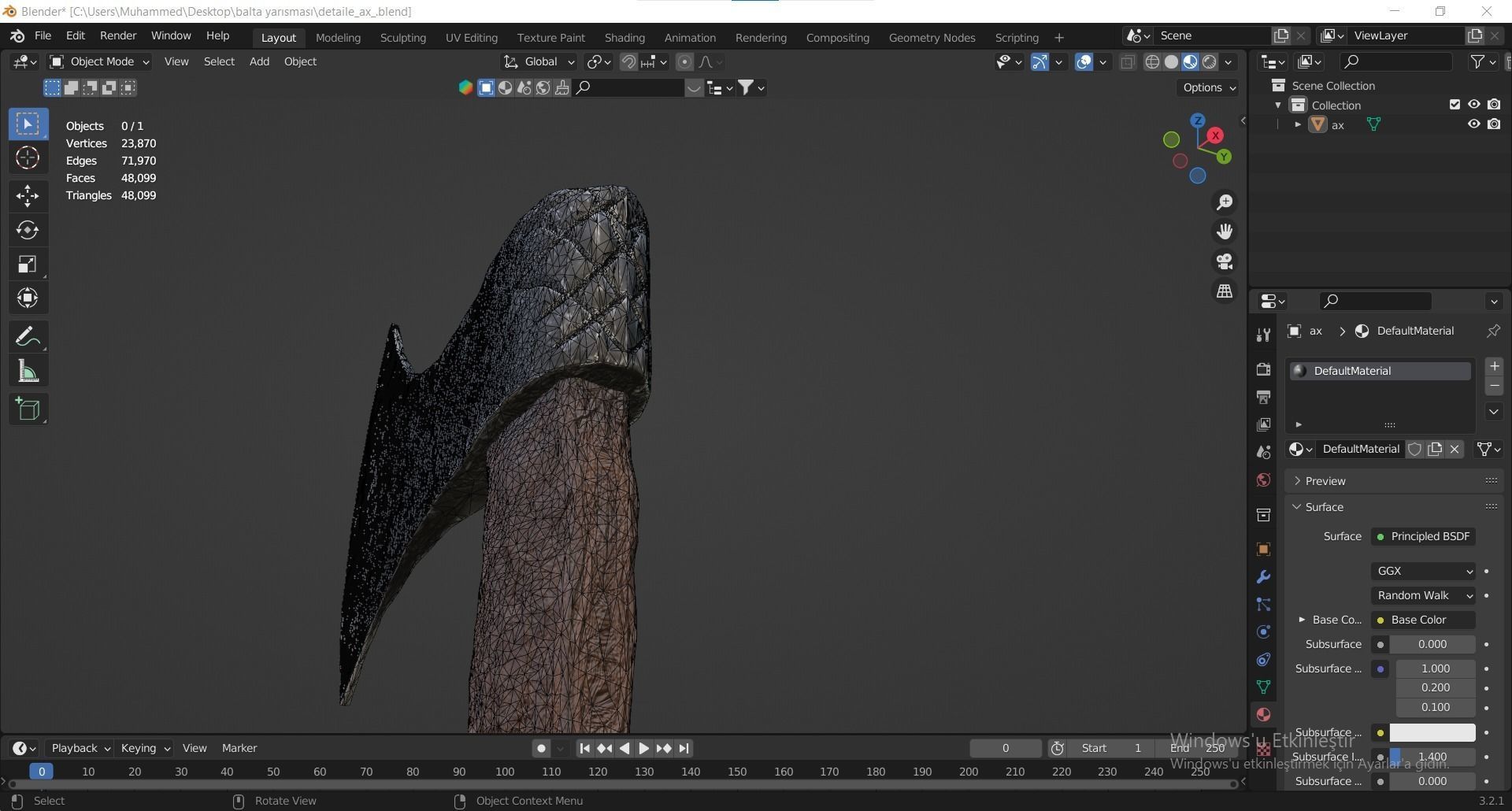The width and height of the screenshot is (1512, 811).
Task: Adjust the Subsurface IOR 1.400 slider
Action: [1432, 757]
